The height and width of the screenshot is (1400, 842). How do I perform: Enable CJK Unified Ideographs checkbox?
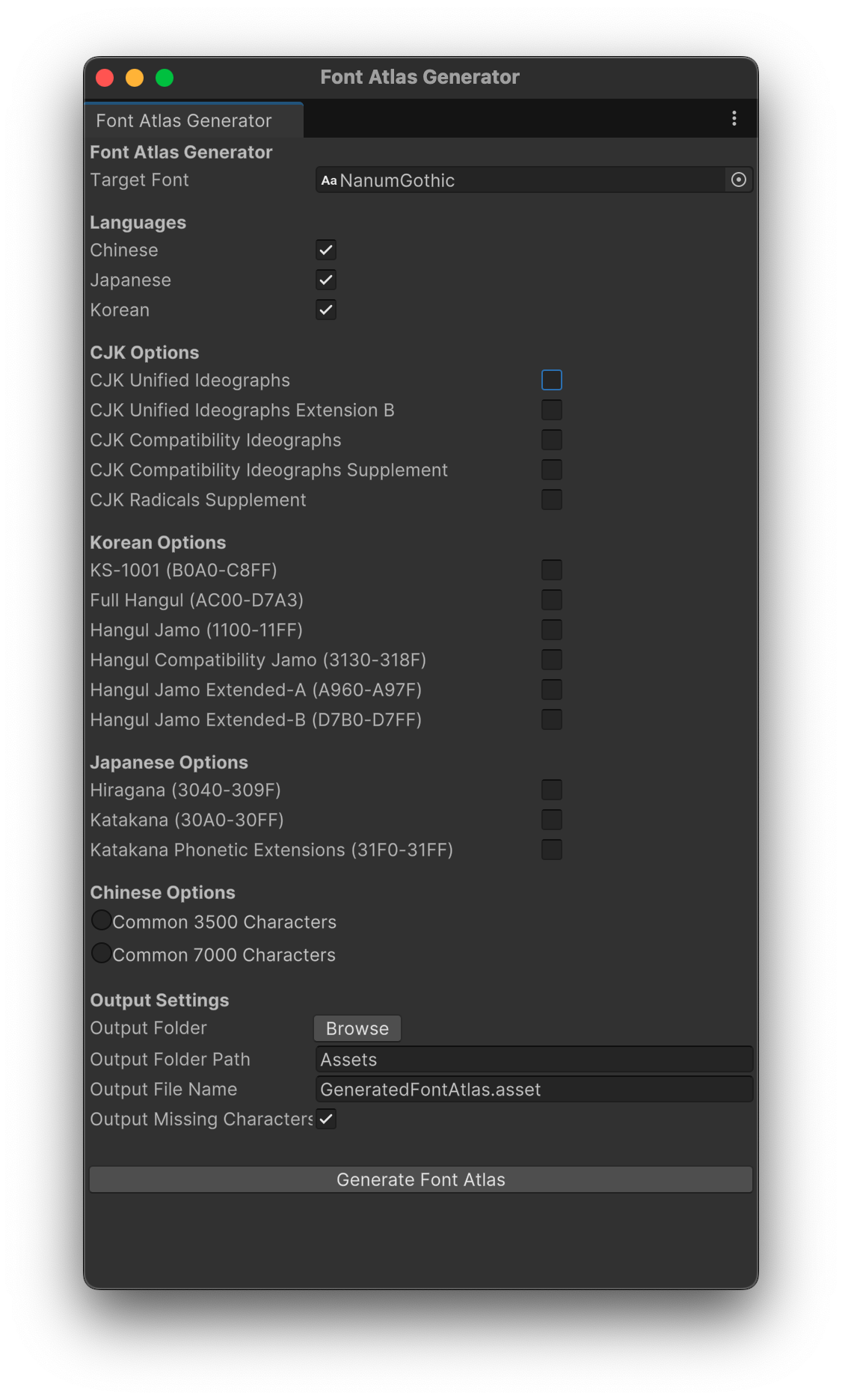pyautogui.click(x=552, y=380)
